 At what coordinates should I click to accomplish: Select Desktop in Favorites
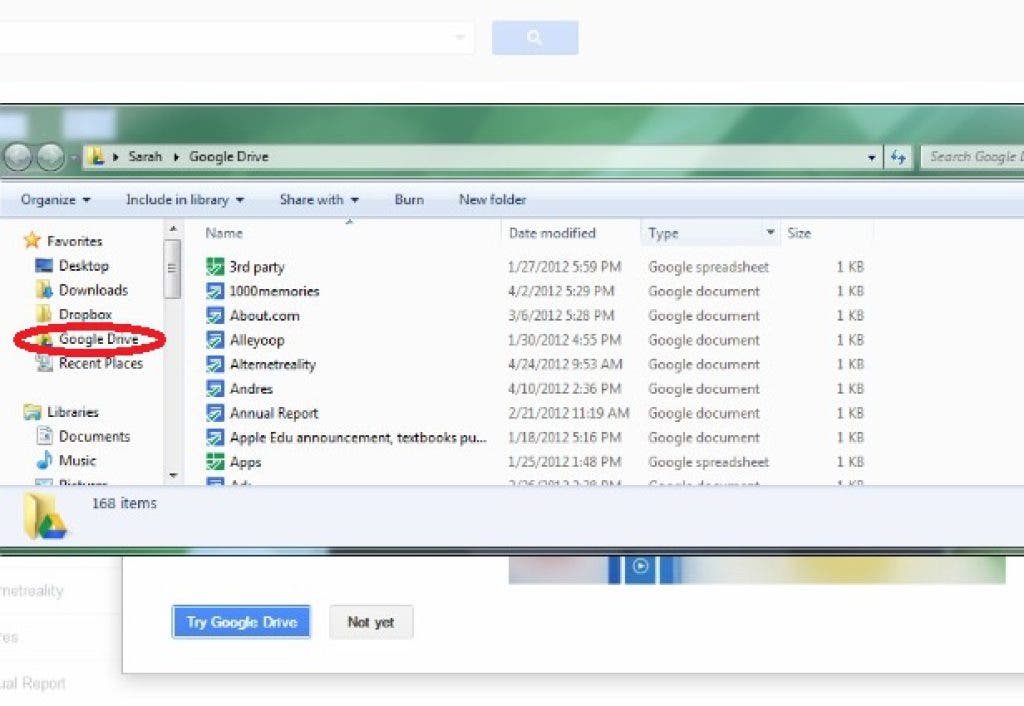tap(84, 266)
